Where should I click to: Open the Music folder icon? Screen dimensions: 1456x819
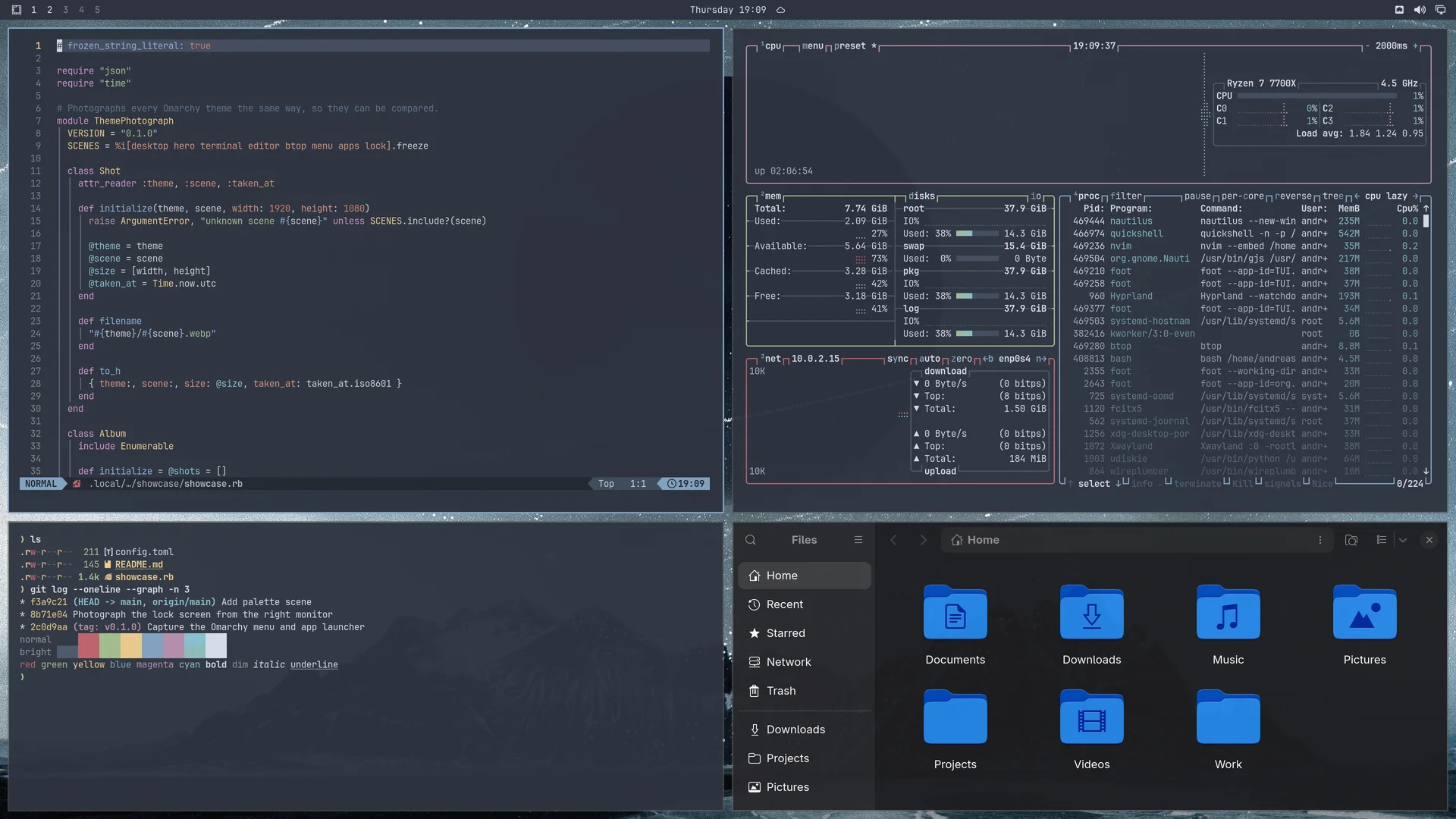[x=1228, y=613]
